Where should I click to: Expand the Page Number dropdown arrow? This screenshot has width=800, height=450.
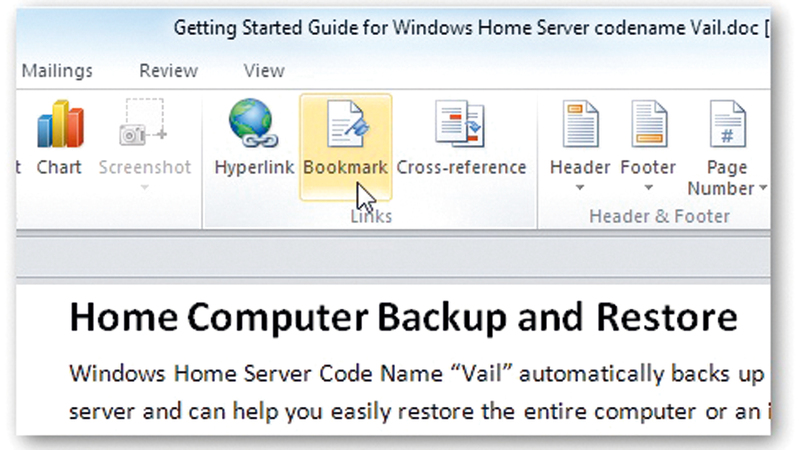(x=763, y=188)
